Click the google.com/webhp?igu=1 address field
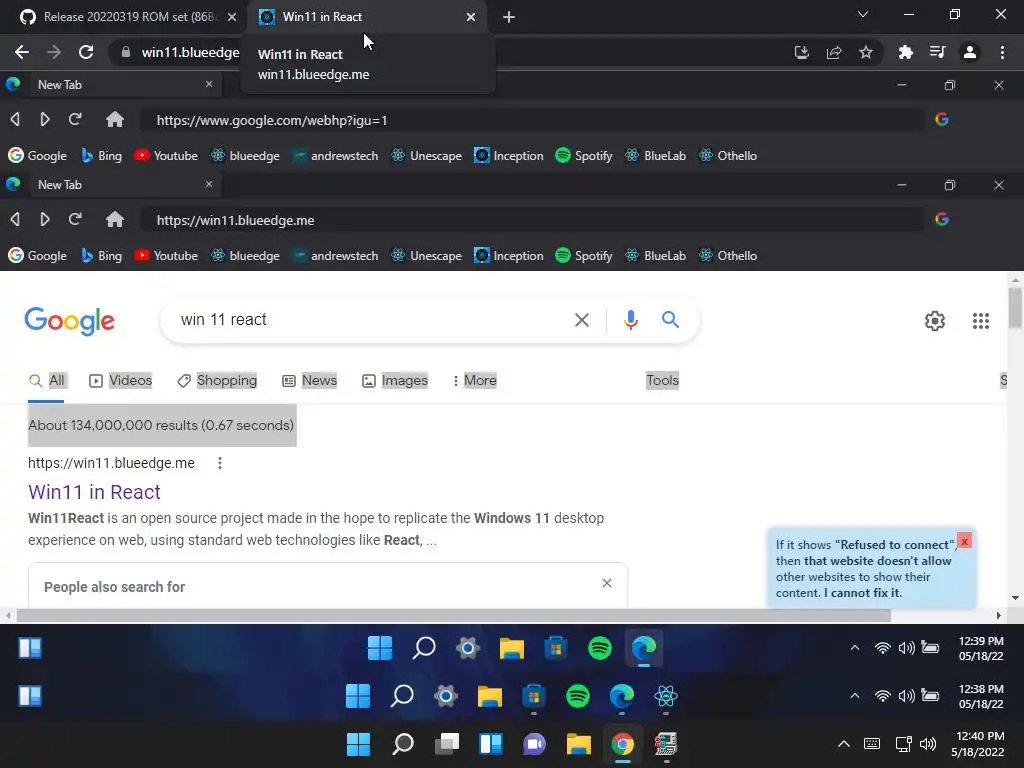 tap(532, 120)
